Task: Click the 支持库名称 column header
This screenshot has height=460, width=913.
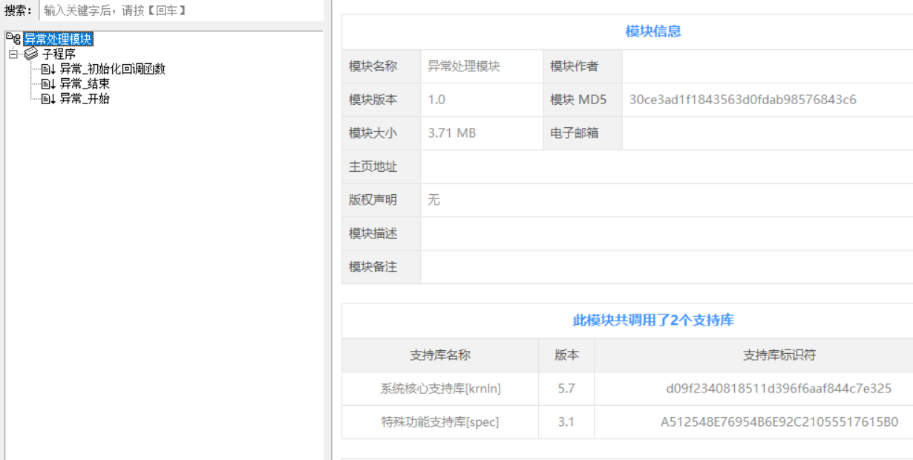Action: coord(440,355)
